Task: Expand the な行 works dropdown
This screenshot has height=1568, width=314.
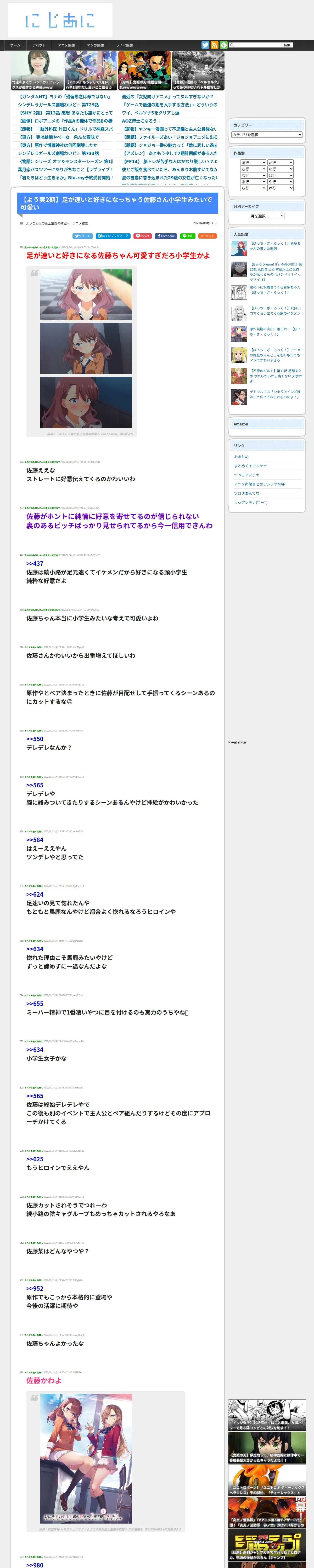Action: (x=253, y=175)
